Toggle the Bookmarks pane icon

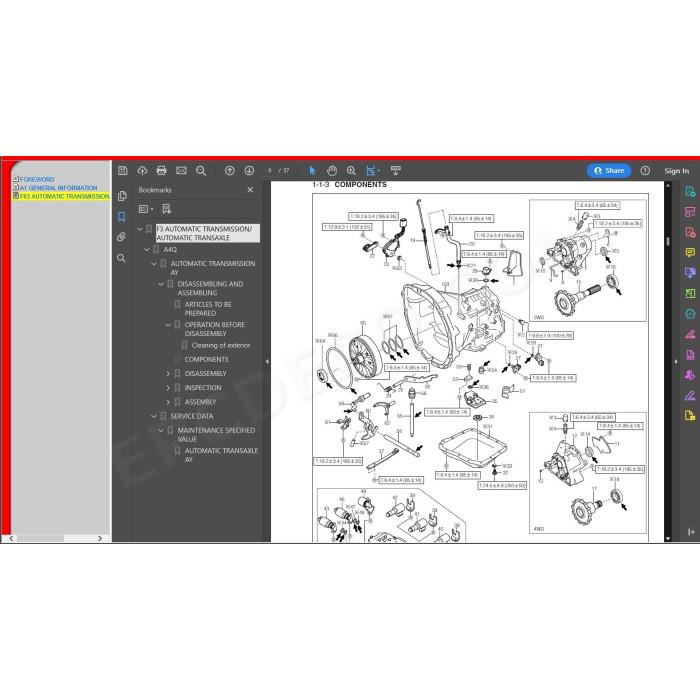(121, 217)
